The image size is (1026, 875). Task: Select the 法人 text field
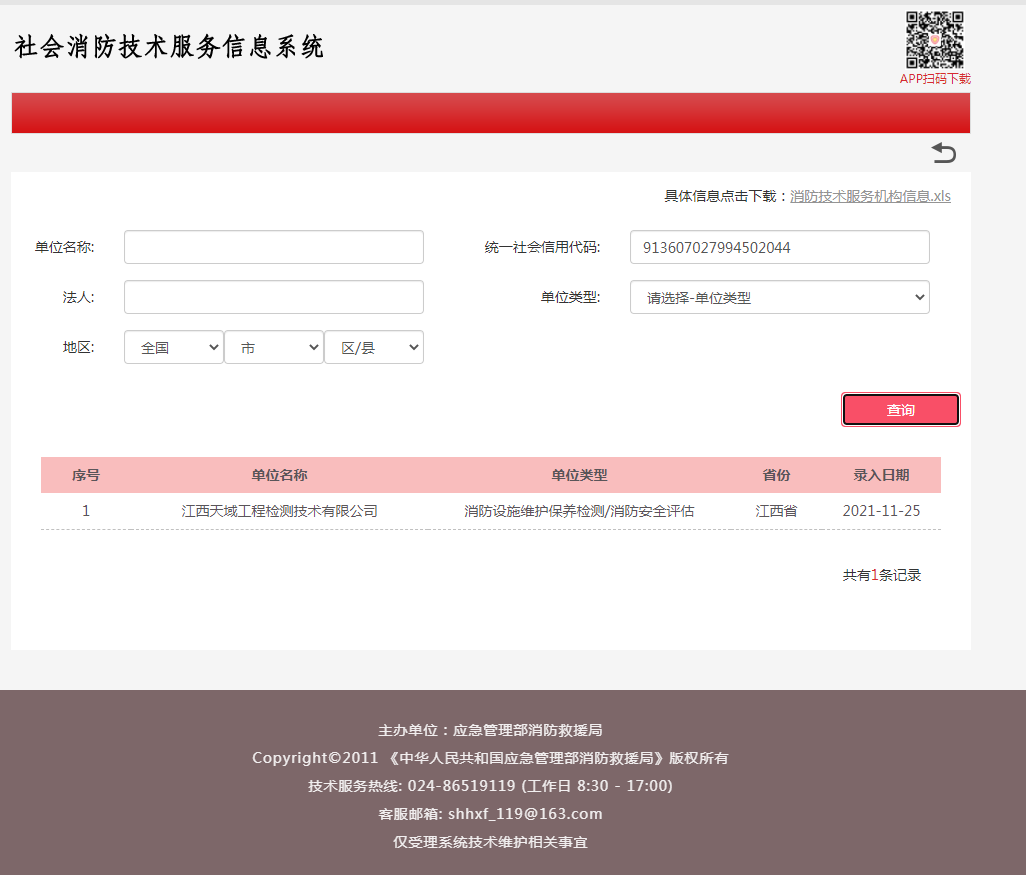coord(274,297)
